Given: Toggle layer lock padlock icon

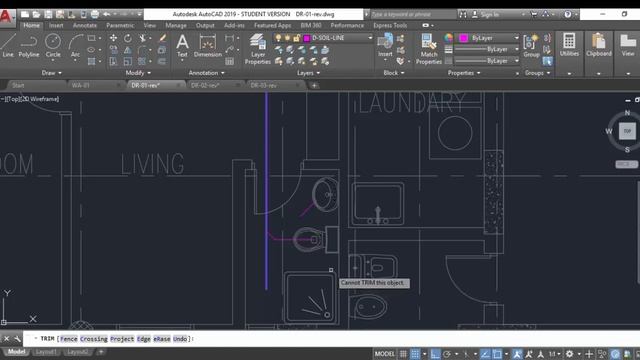Looking at the screenshot, I should [297, 38].
